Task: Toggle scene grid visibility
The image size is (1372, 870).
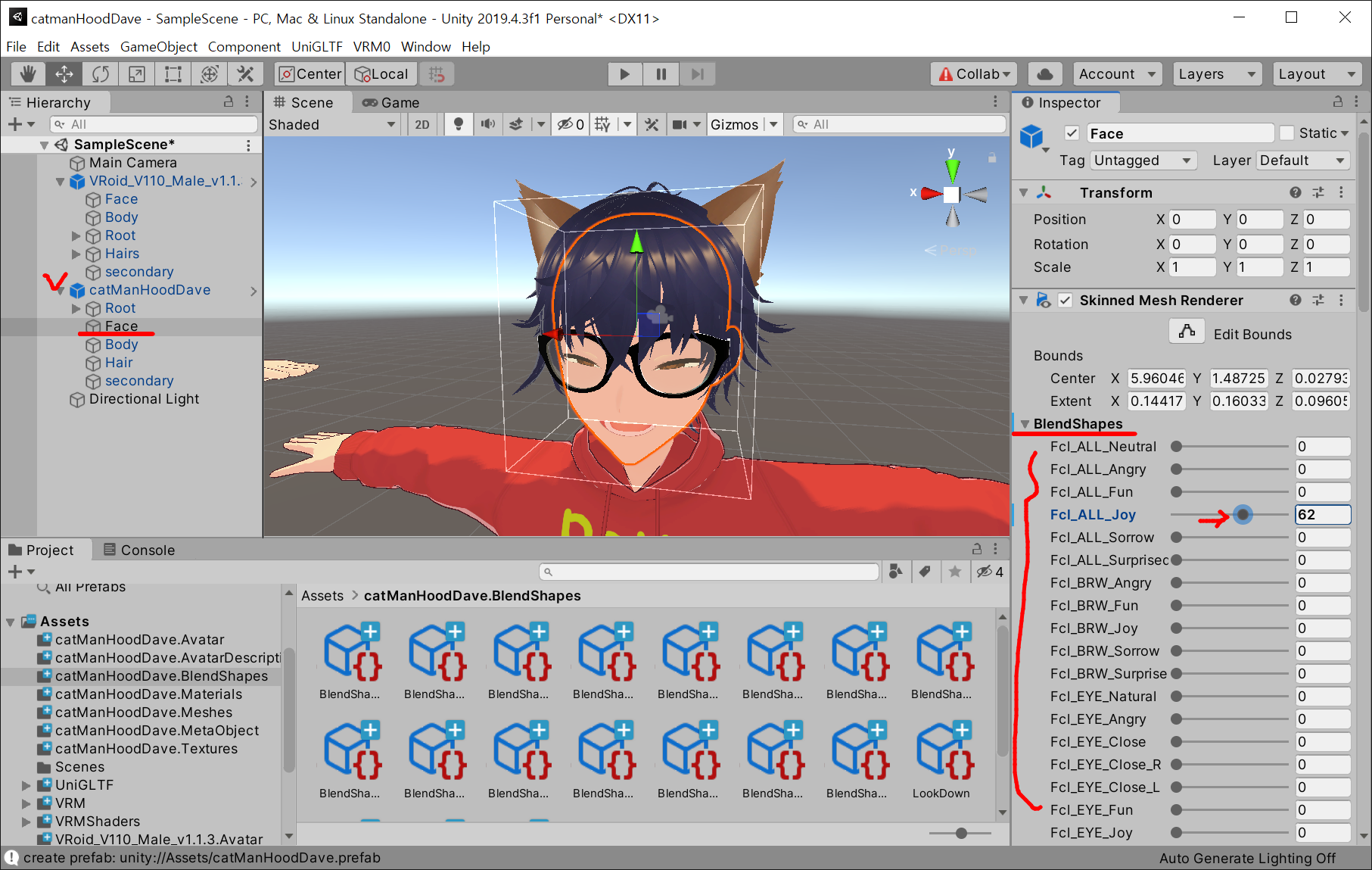Action: [x=602, y=124]
